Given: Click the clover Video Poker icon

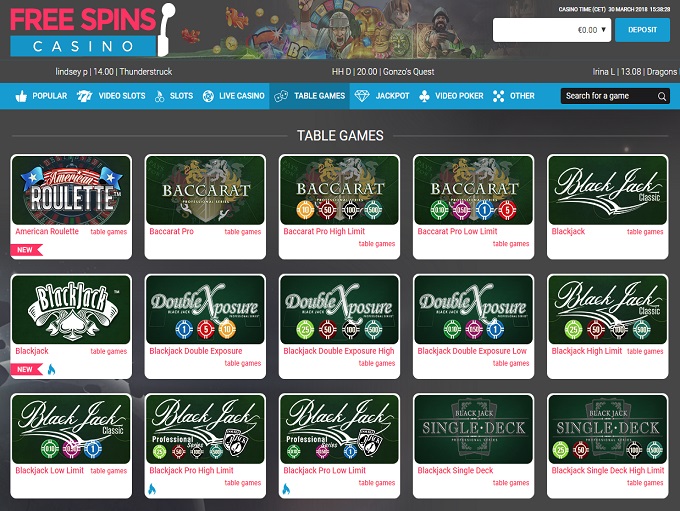Looking at the screenshot, I should click(x=425, y=96).
